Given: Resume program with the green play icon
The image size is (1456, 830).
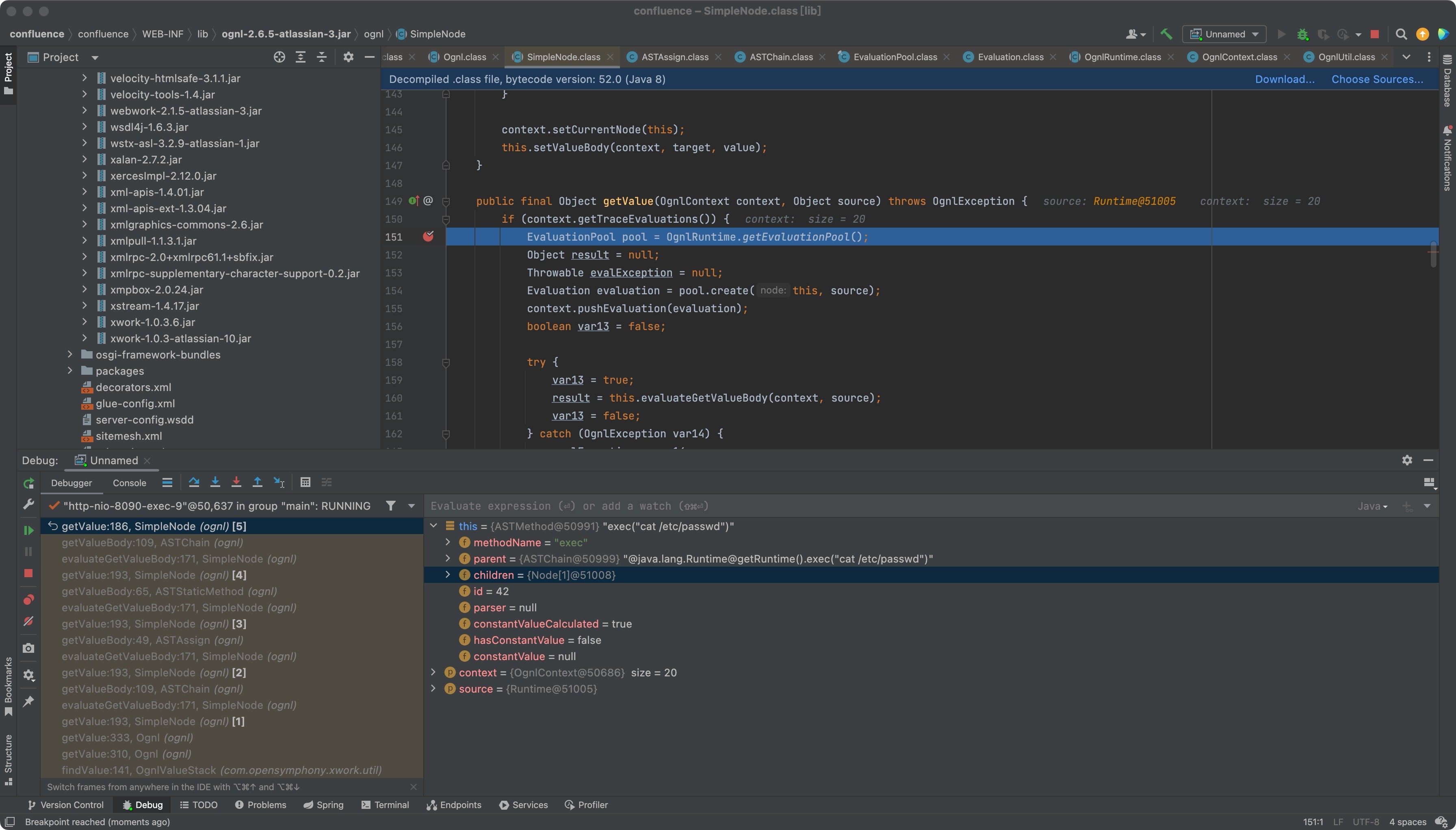Looking at the screenshot, I should [28, 530].
